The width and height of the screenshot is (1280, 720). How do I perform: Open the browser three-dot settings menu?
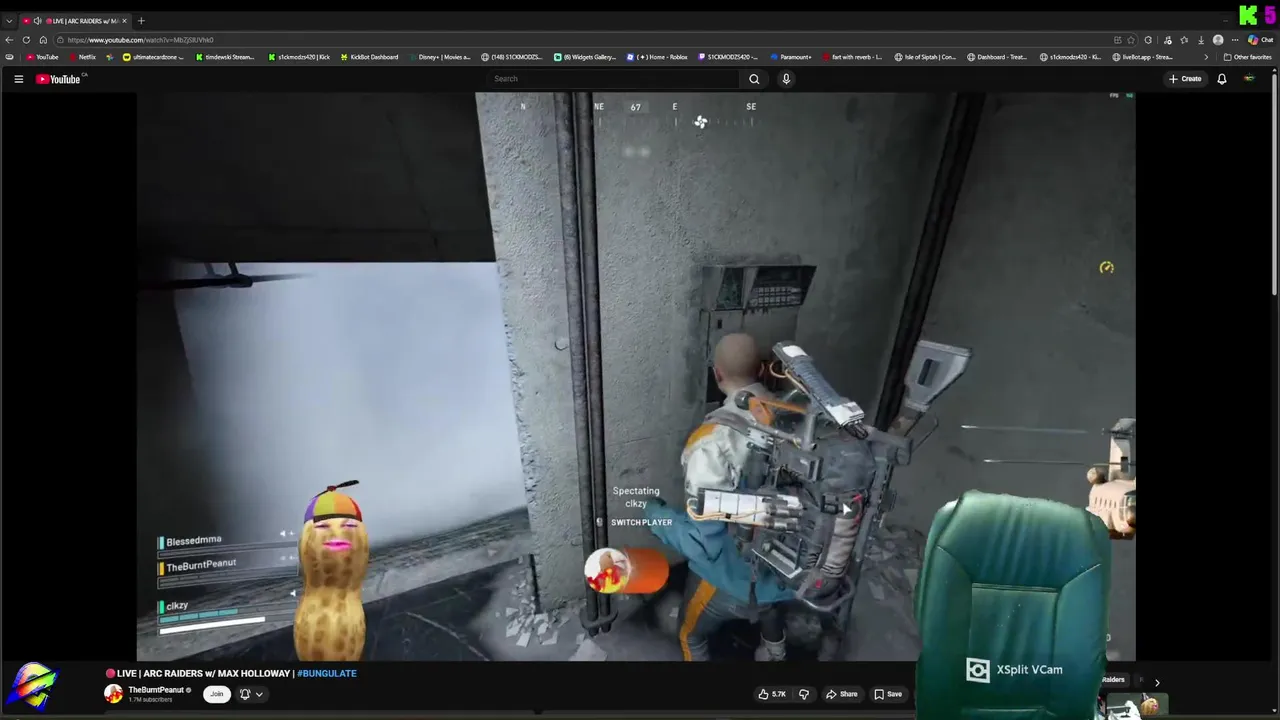pos(1235,40)
